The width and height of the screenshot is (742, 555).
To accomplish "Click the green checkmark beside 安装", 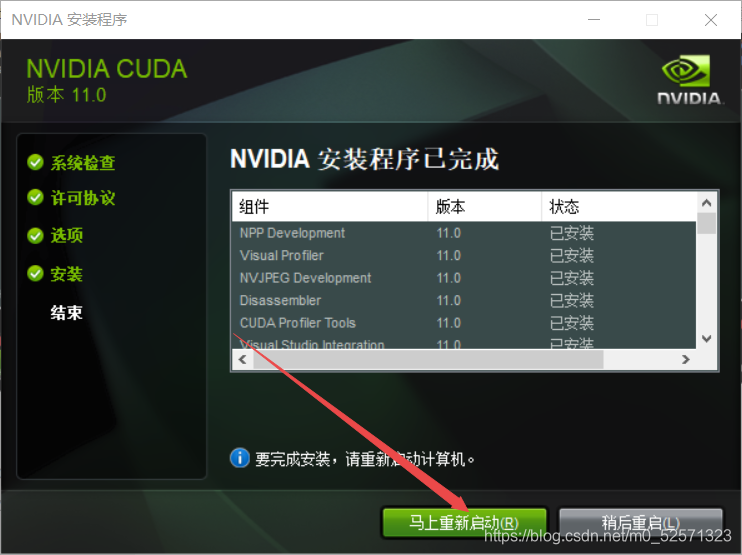I will click(x=35, y=273).
